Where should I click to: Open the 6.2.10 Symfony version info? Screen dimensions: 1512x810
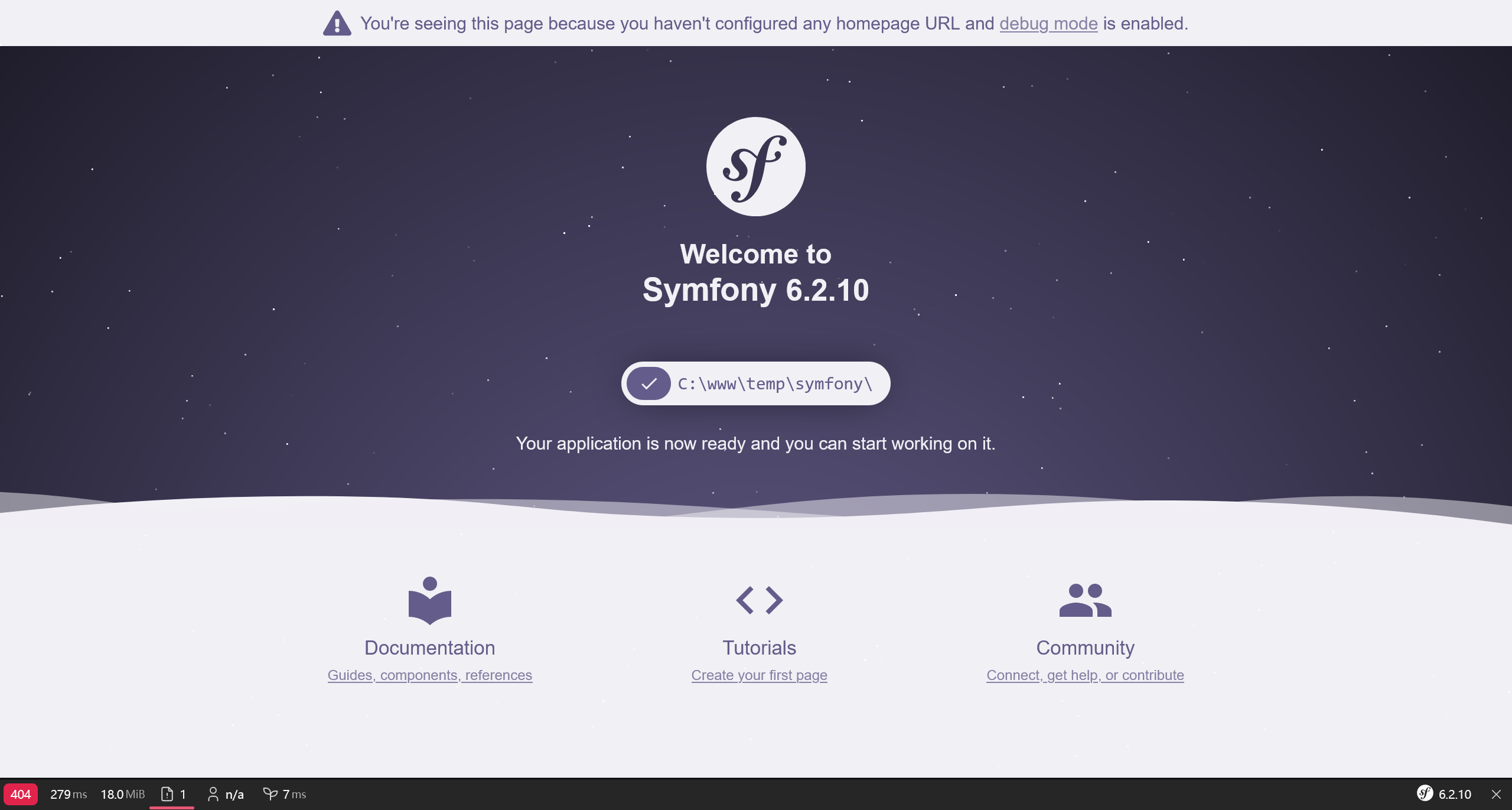pyautogui.click(x=1455, y=795)
